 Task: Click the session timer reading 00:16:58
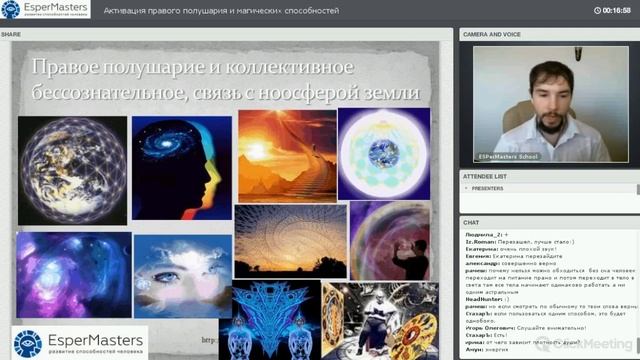click(x=616, y=11)
